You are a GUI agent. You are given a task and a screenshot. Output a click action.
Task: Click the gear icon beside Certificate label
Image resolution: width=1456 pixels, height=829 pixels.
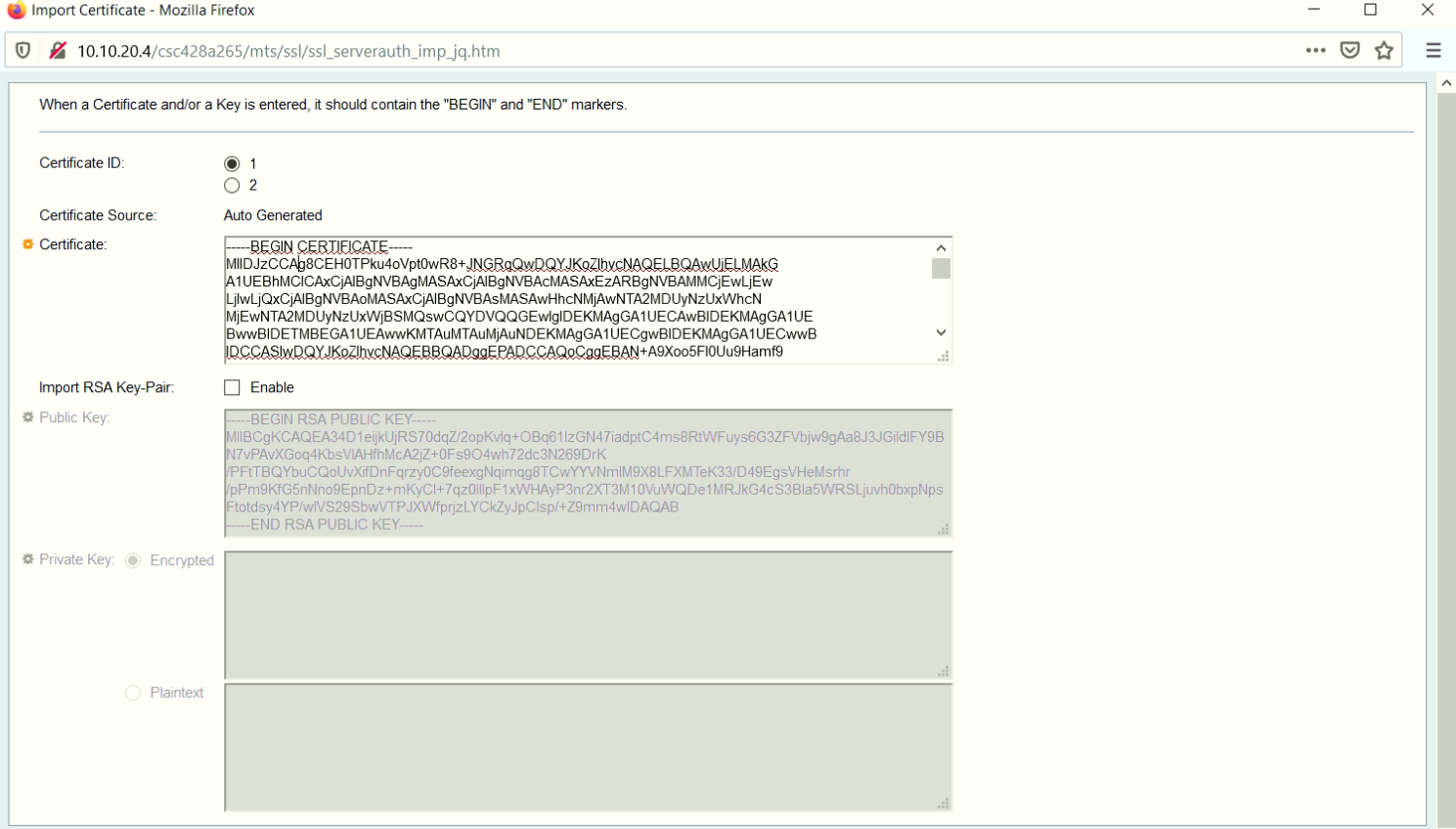[28, 244]
